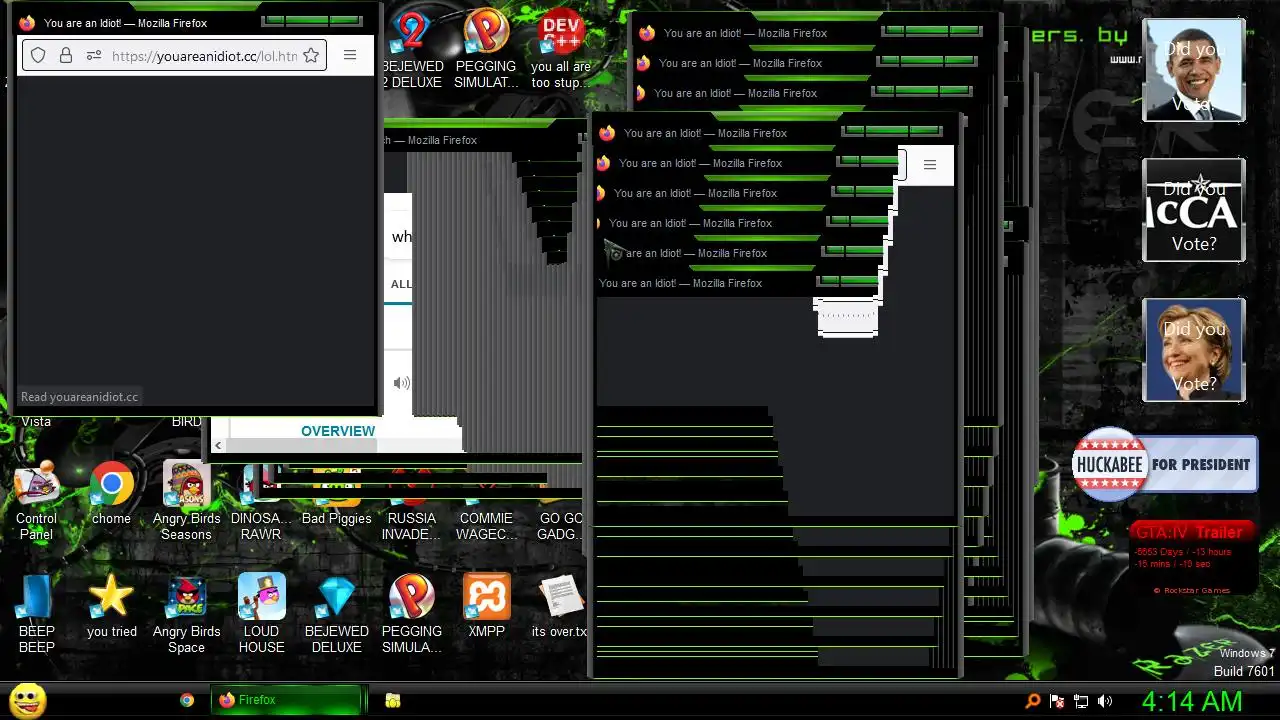Screen dimensions: 1280x720
Task: Click the Hillary Clinton 'Did you Vote?' gadget
Action: pos(1194,350)
